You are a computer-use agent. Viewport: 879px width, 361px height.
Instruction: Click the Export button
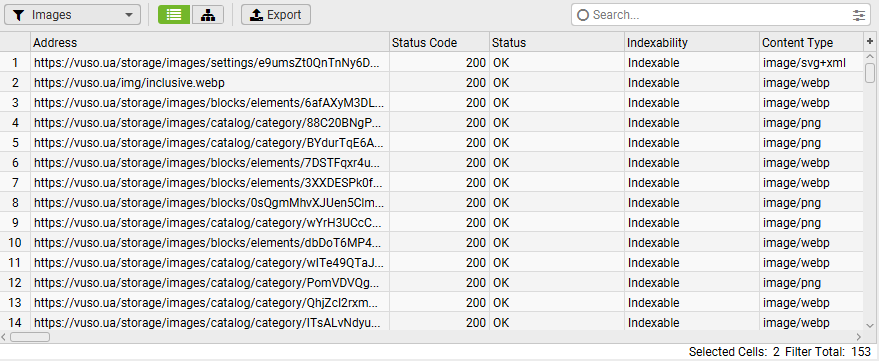tap(276, 15)
